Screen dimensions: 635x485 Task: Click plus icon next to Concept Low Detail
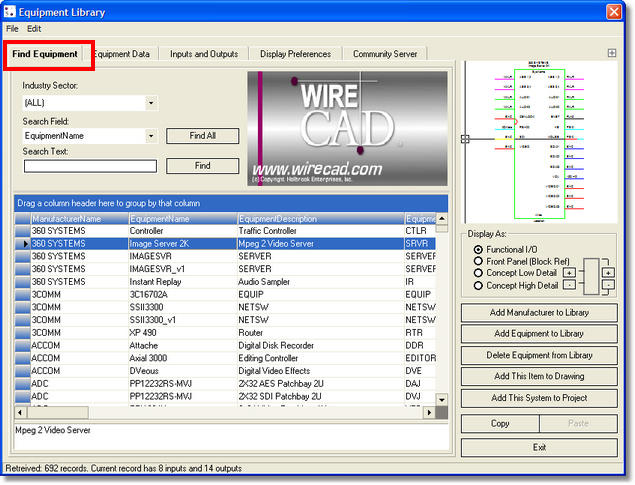[569, 273]
